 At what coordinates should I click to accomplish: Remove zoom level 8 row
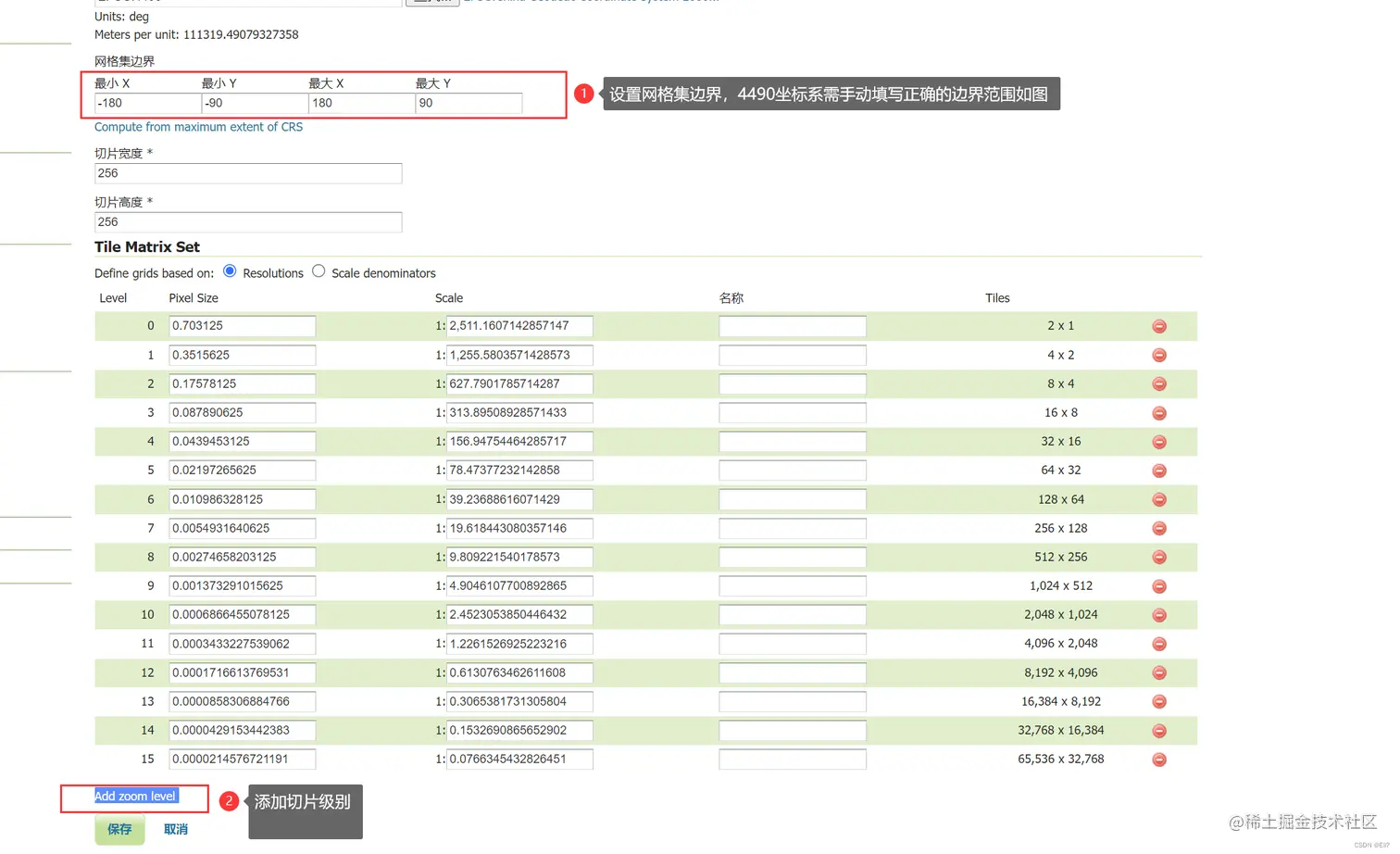(x=1158, y=557)
